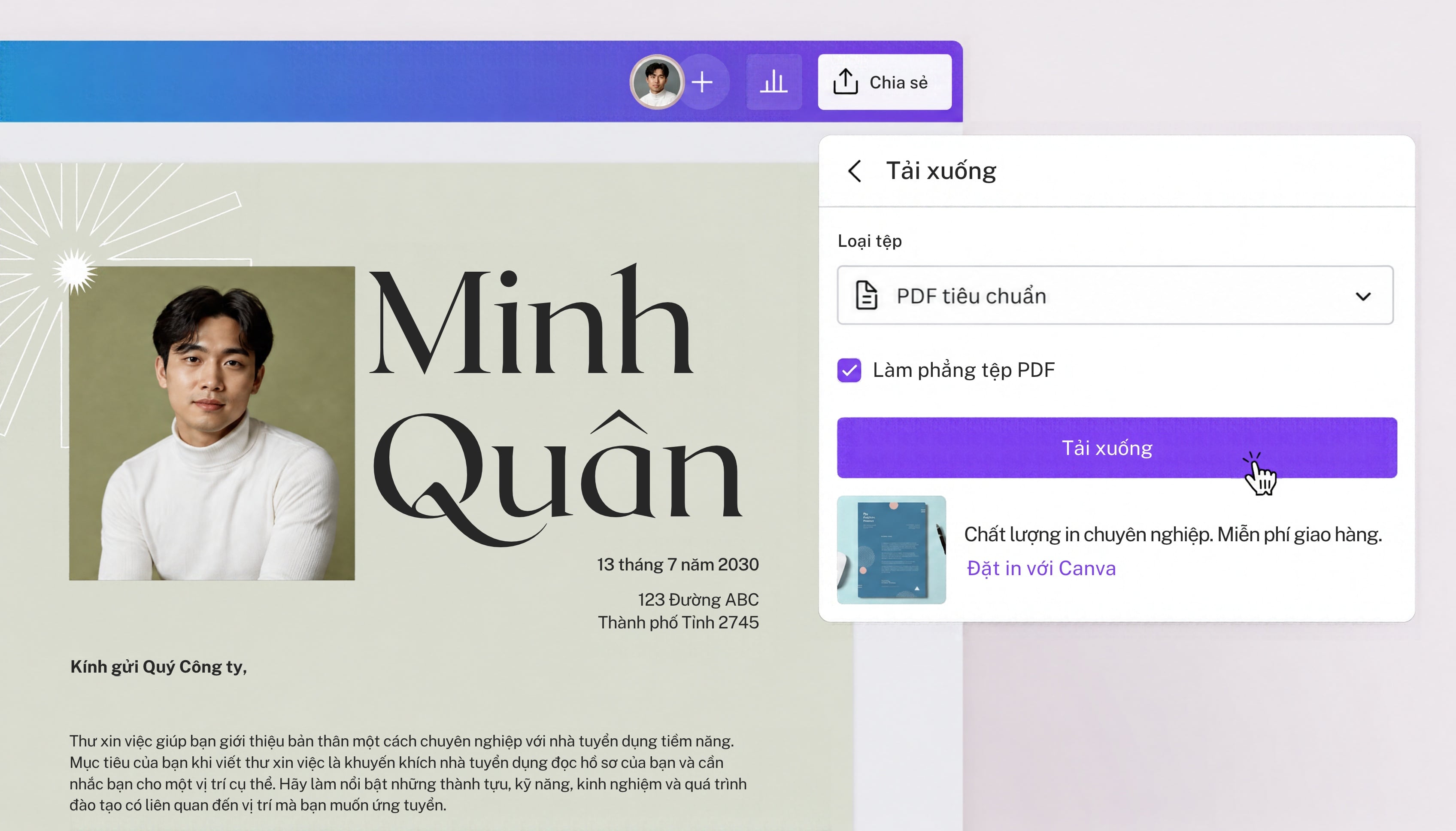1456x831 pixels.
Task: Toggle the Làm phẳng tệp PDF checkbox
Action: (849, 370)
